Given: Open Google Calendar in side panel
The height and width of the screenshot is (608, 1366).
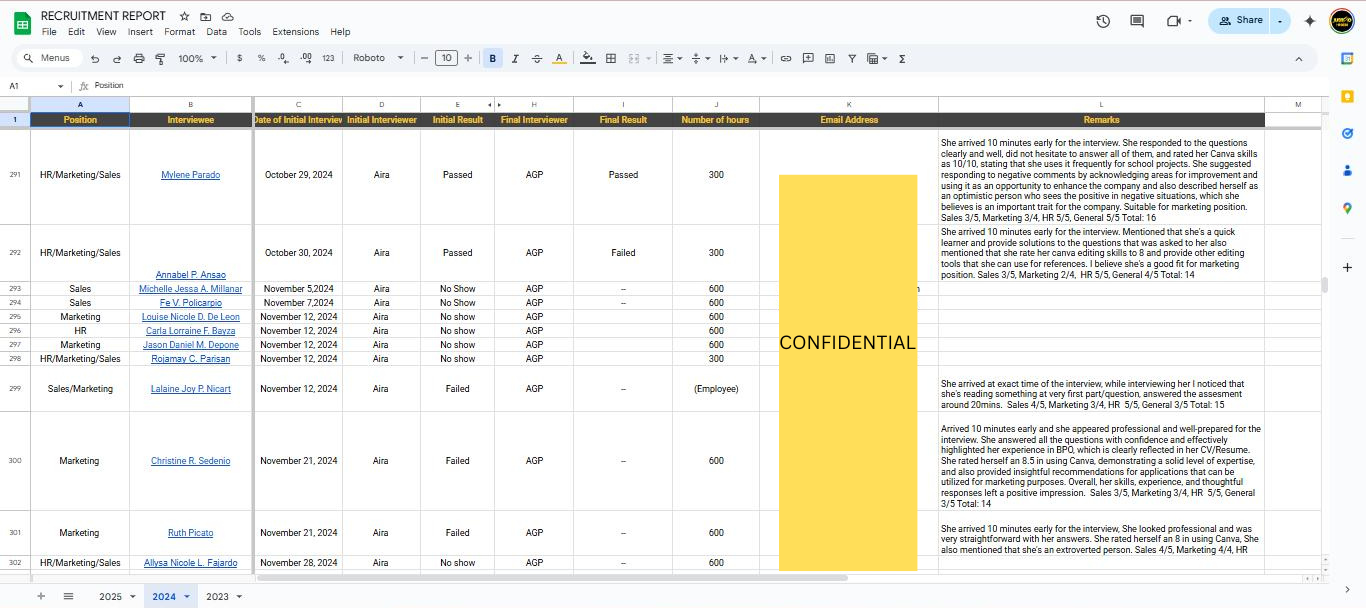Looking at the screenshot, I should pos(1347,58).
